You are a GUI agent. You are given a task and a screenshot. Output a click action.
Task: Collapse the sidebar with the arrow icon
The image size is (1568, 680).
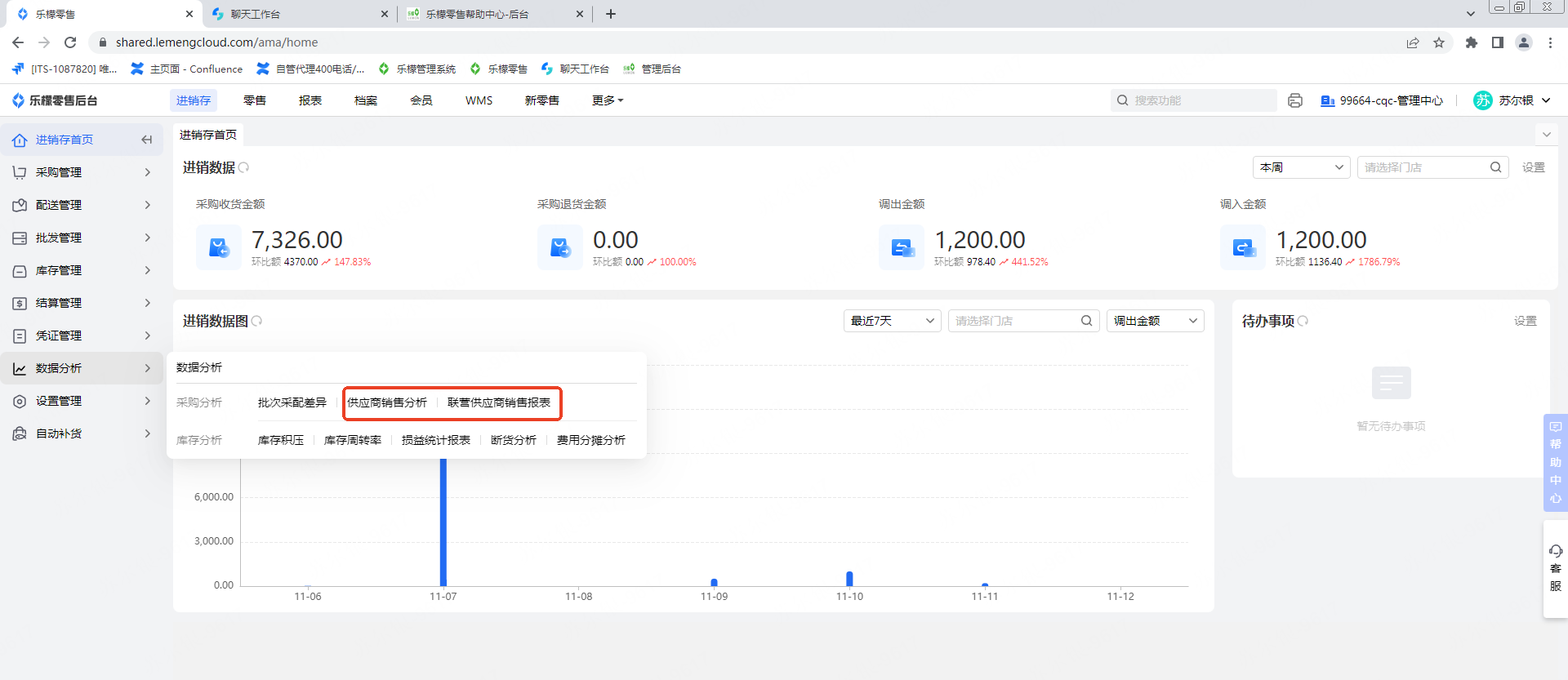coord(147,140)
